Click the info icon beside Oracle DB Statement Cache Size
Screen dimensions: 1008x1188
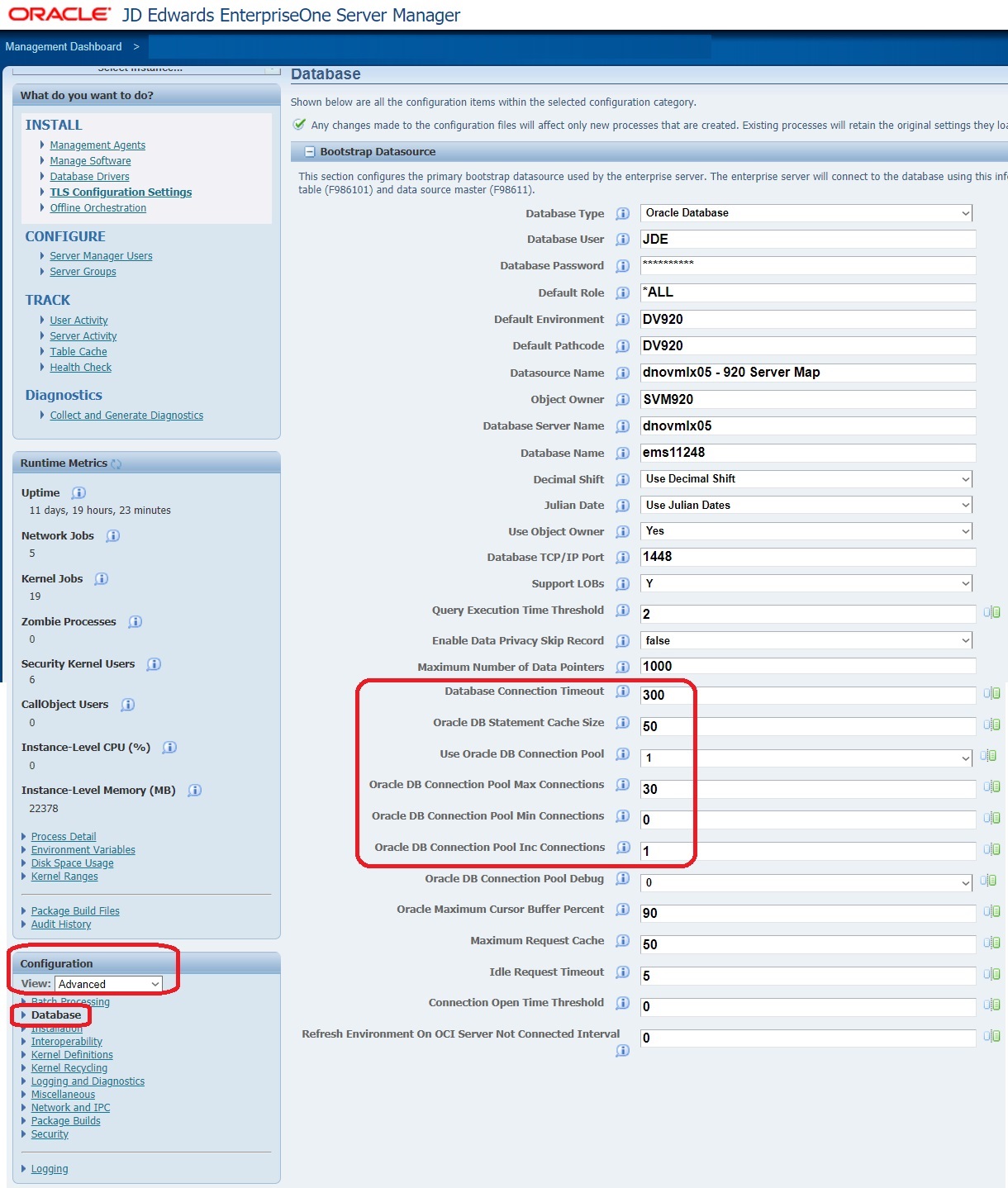pyautogui.click(x=623, y=723)
